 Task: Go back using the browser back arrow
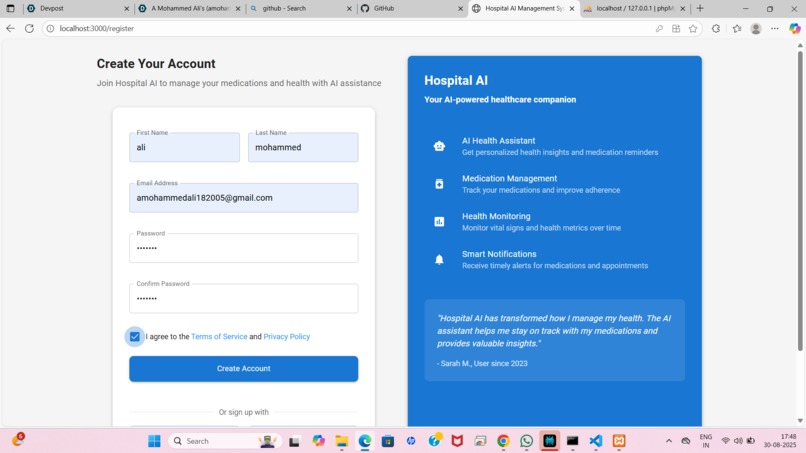(10, 28)
